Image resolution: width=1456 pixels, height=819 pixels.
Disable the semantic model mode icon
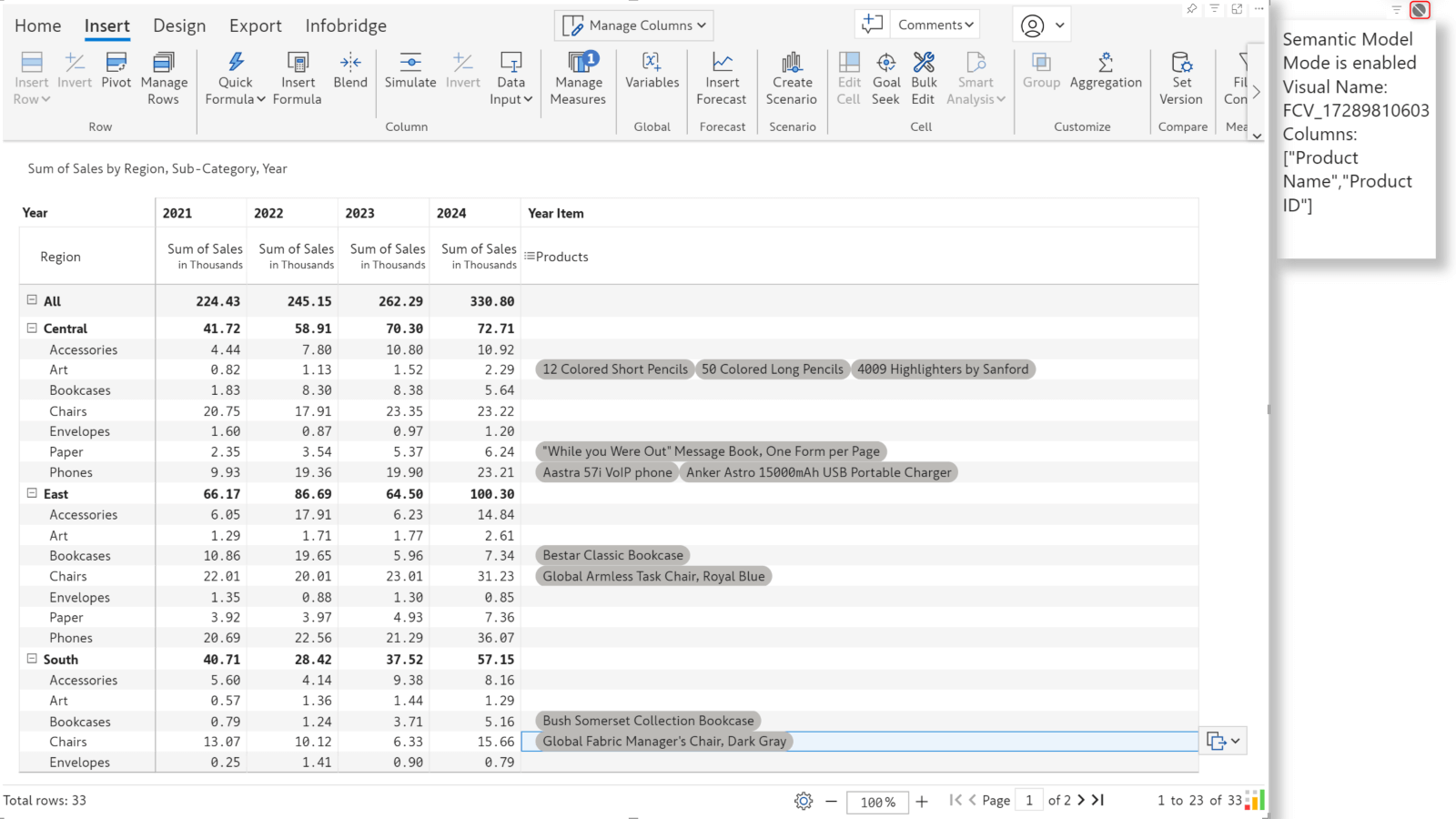pyautogui.click(x=1420, y=10)
